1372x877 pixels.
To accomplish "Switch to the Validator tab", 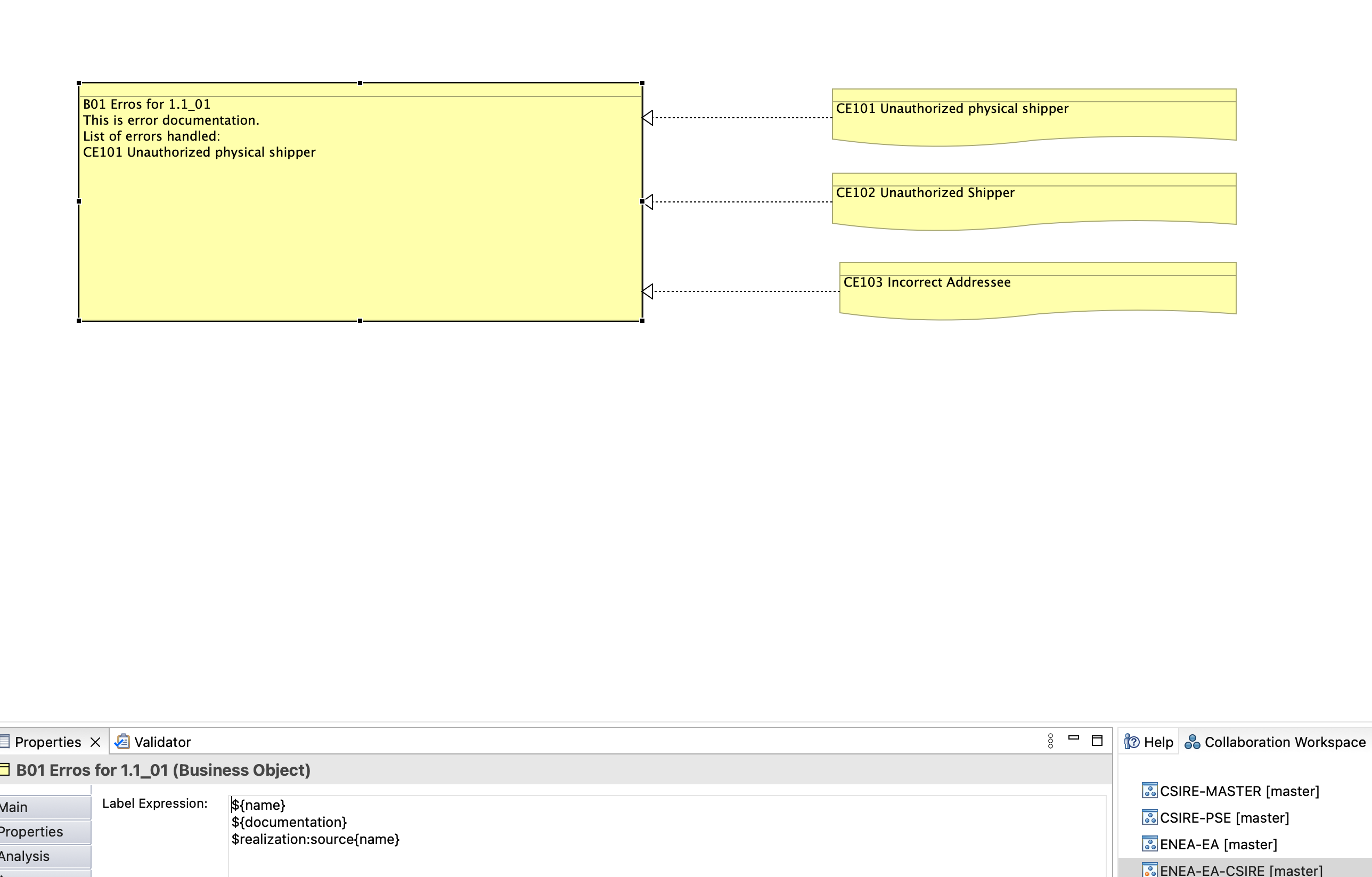I will [x=162, y=742].
